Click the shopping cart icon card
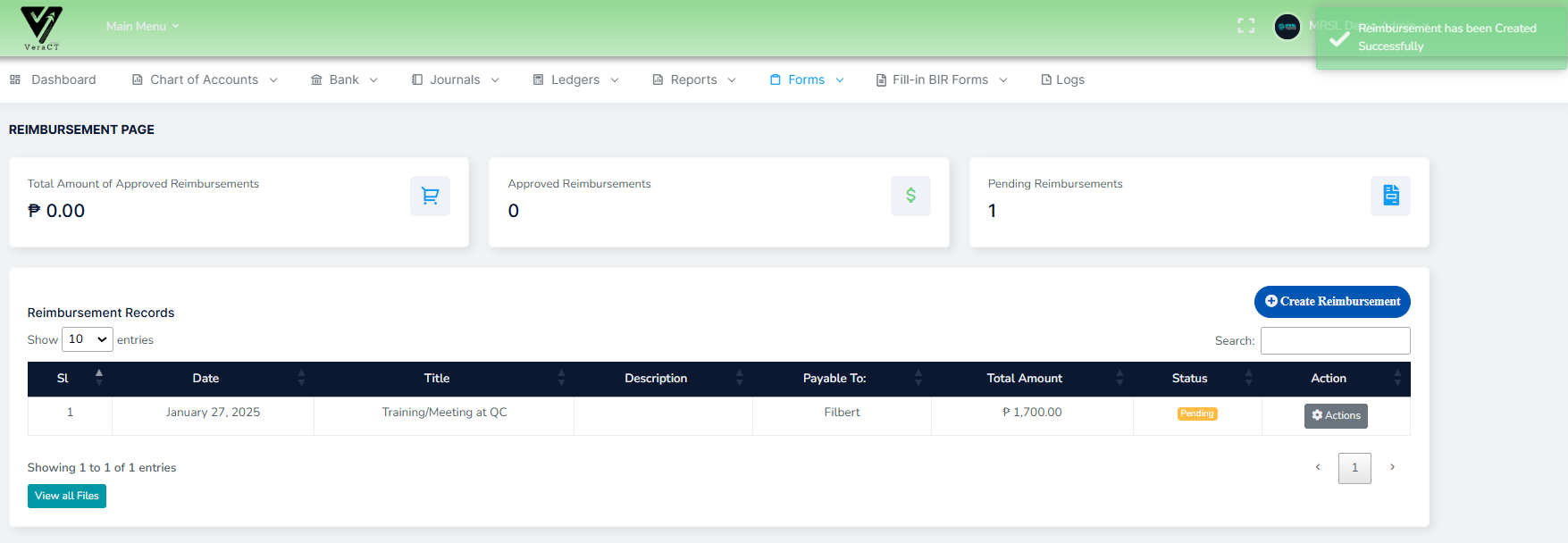This screenshot has width=1568, height=543. click(x=430, y=196)
